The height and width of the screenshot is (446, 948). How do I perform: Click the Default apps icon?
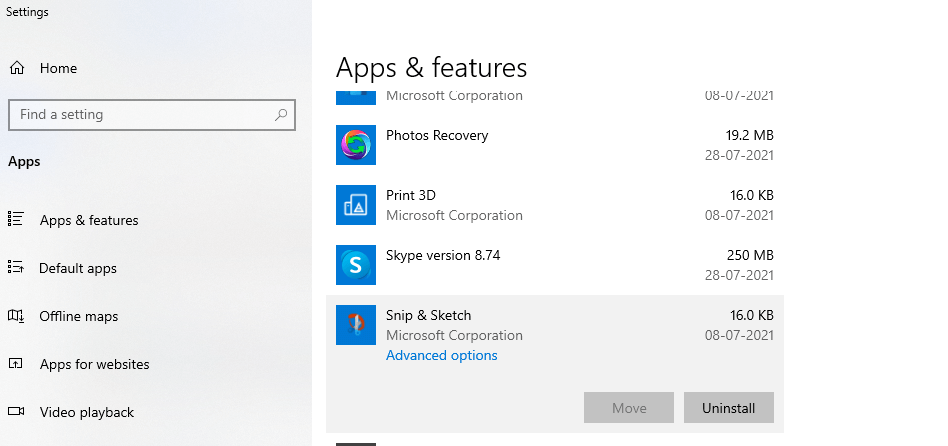pyautogui.click(x=16, y=268)
